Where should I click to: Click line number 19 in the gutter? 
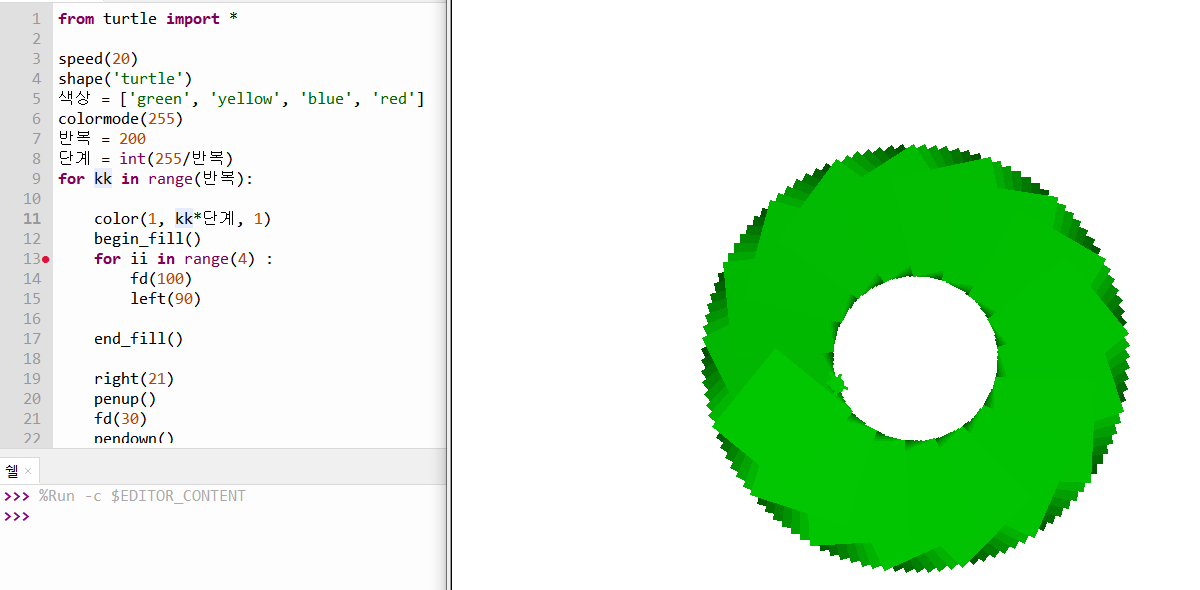tap(31, 379)
